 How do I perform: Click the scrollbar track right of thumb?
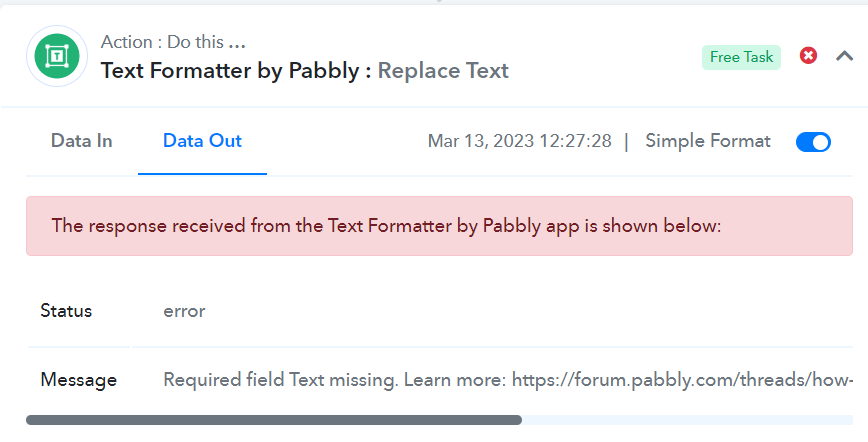click(x=687, y=420)
